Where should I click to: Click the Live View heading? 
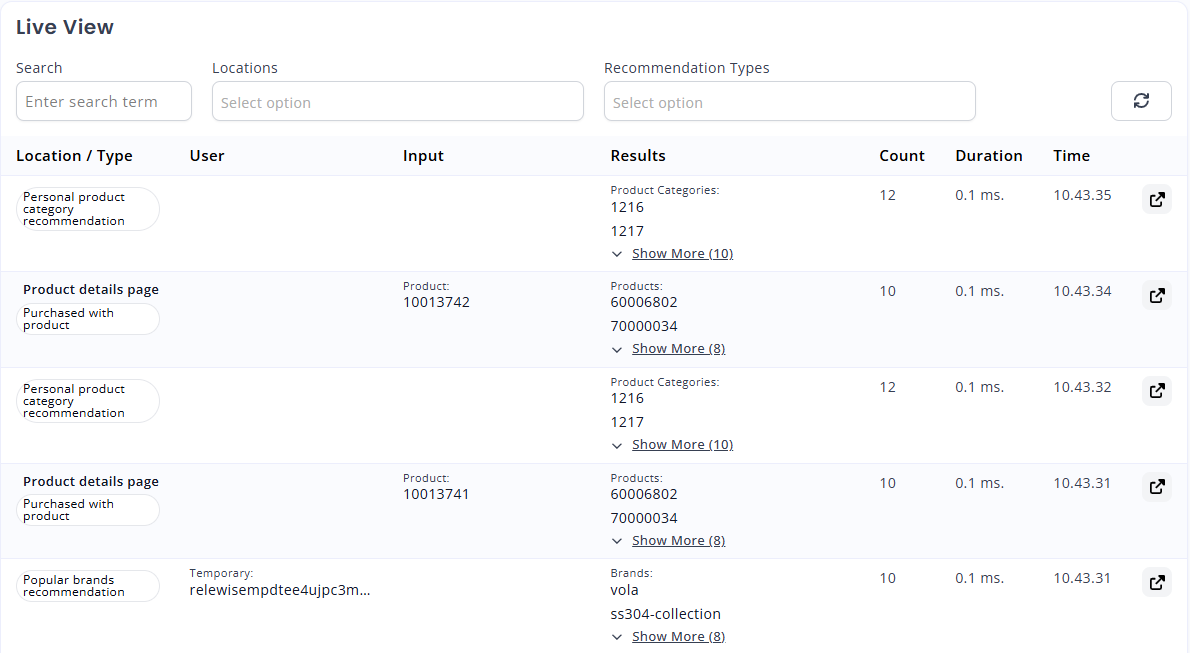65,27
